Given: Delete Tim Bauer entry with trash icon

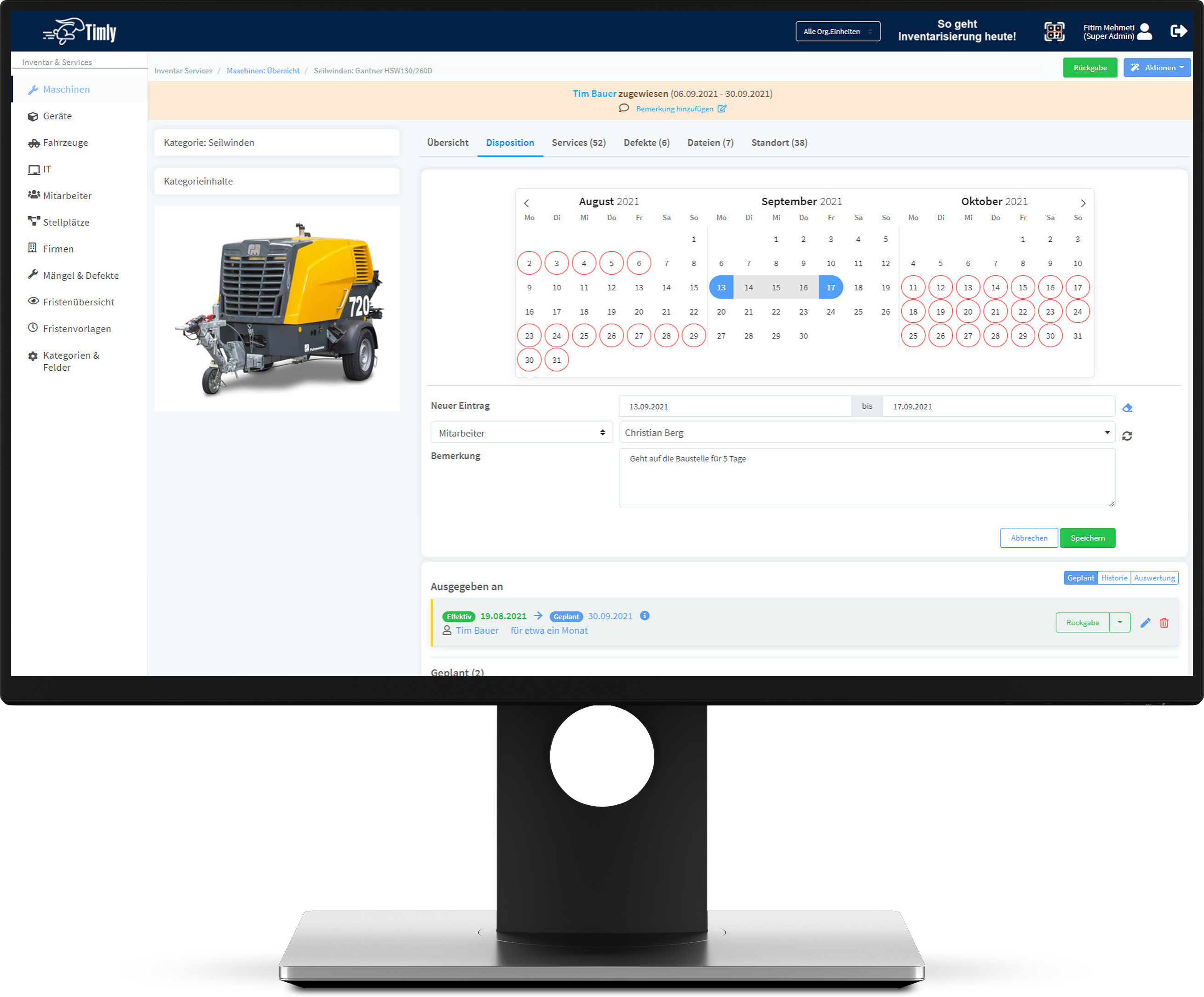Looking at the screenshot, I should pyautogui.click(x=1164, y=623).
